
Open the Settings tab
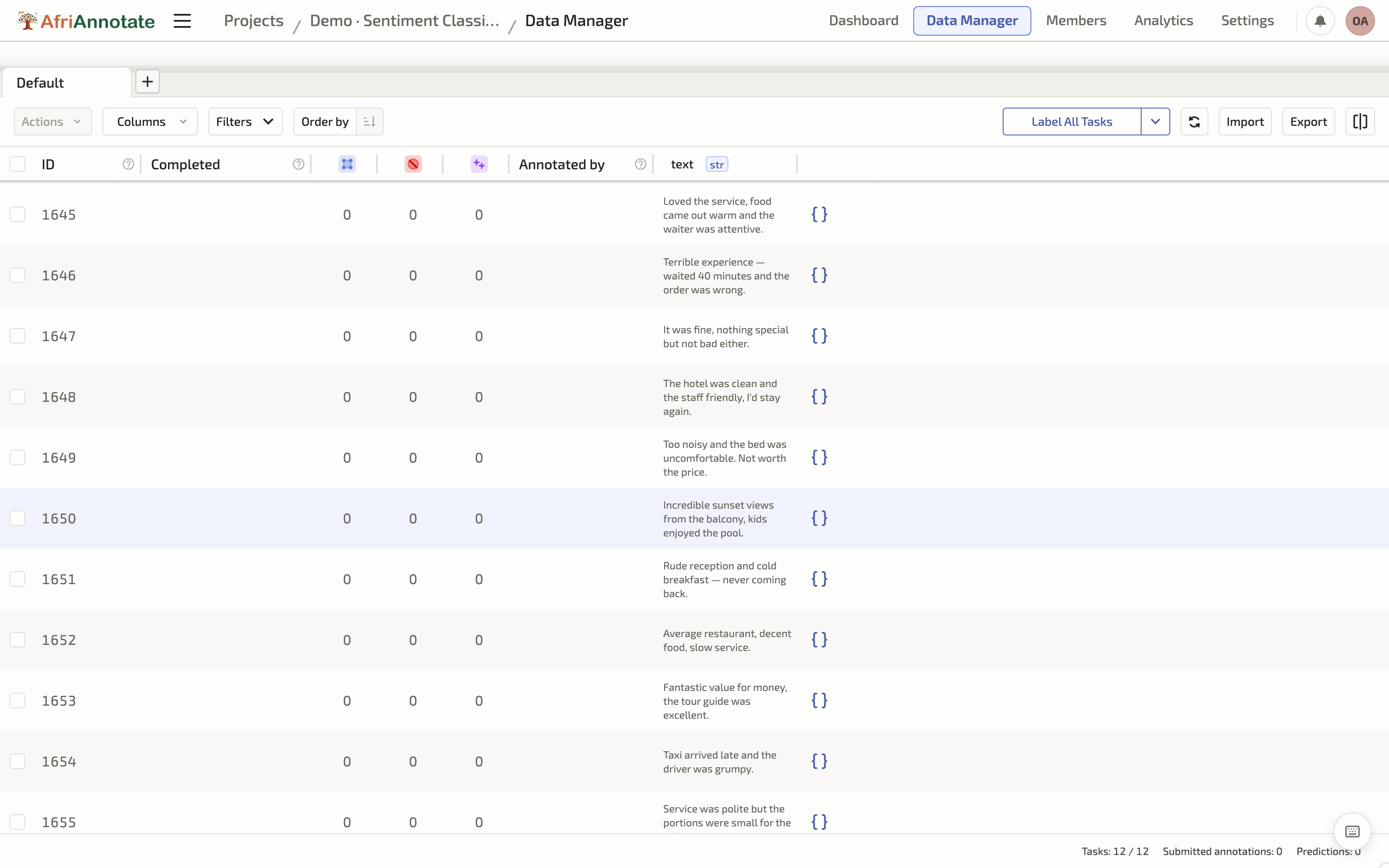pos(1247,21)
